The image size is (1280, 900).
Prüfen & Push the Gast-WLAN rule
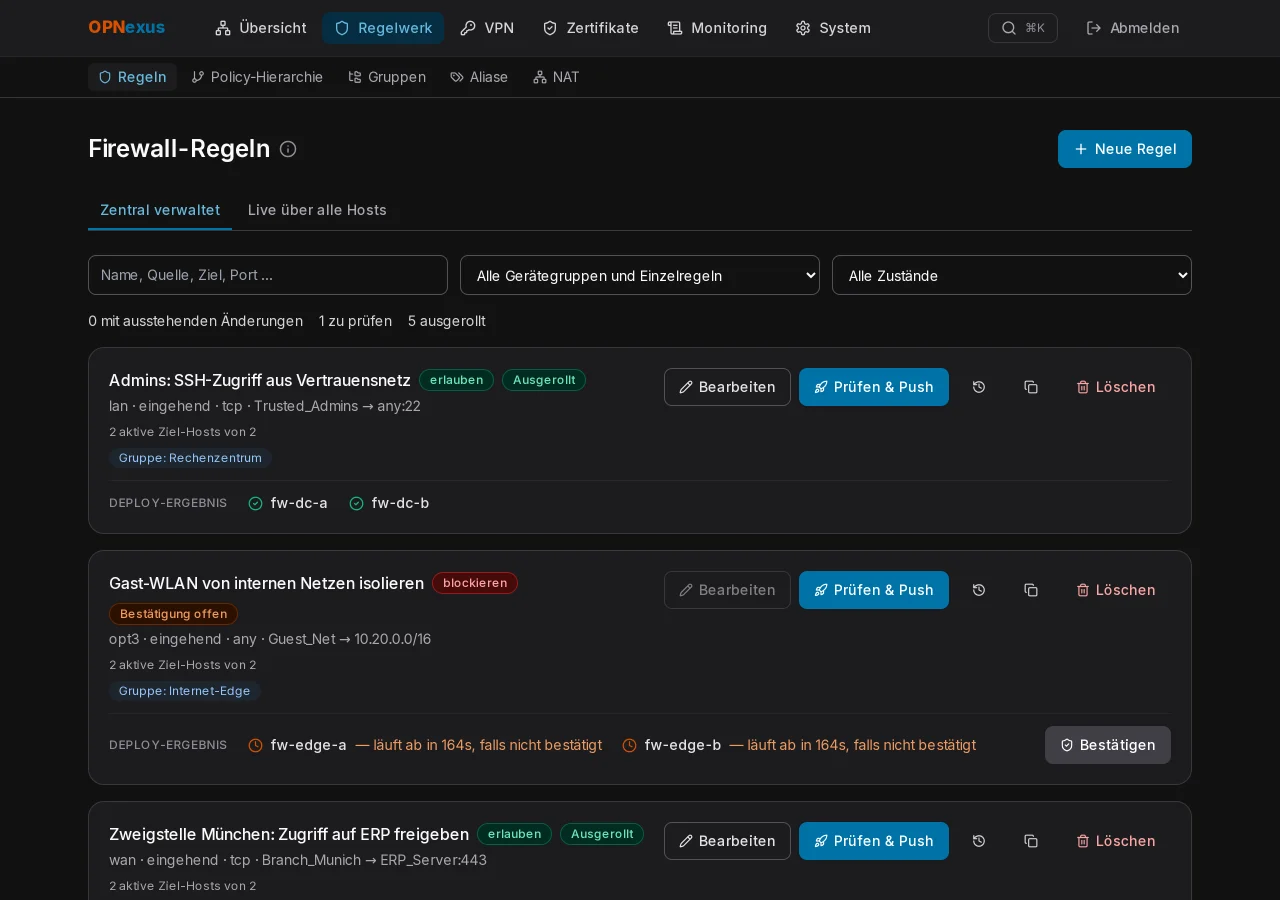pyautogui.click(x=874, y=590)
